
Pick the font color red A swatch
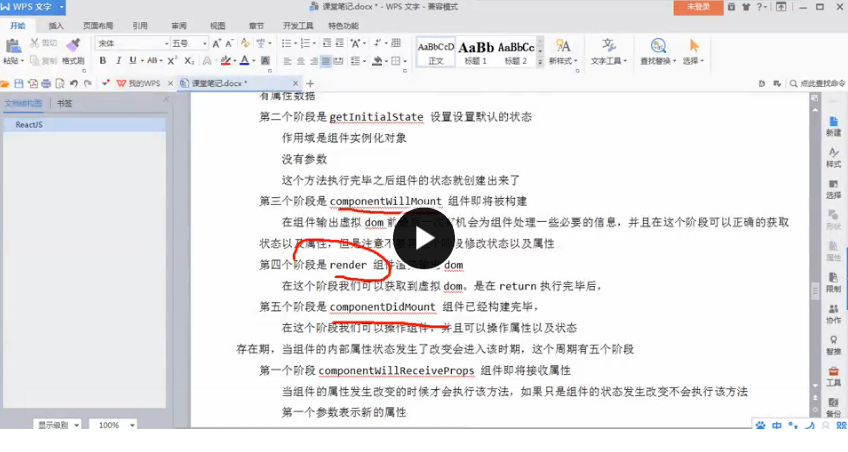244,61
